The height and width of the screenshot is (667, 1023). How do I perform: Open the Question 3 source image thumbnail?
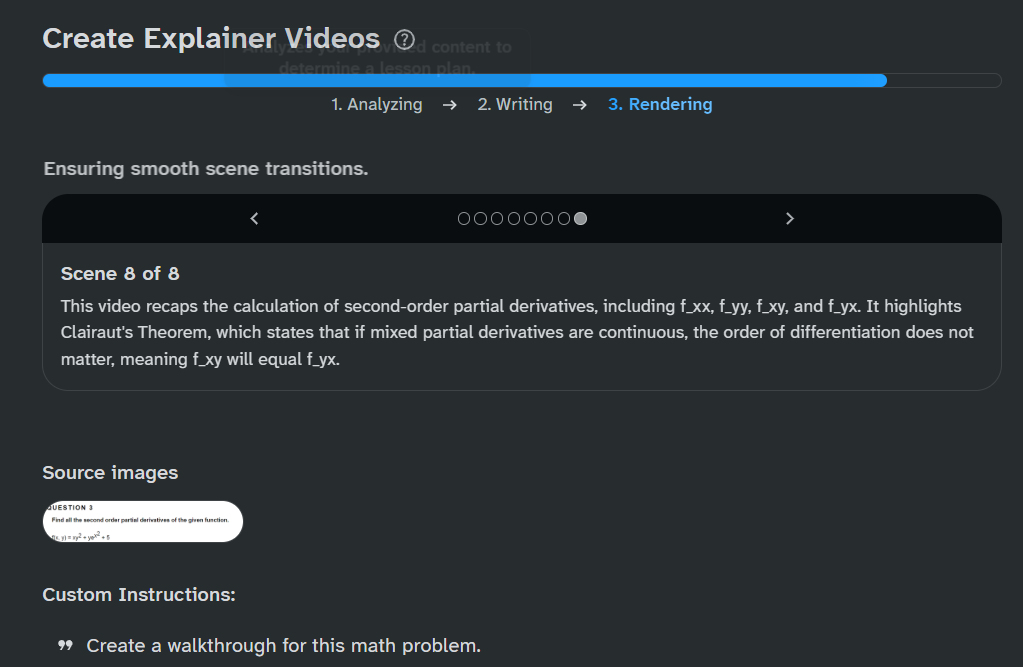click(x=143, y=521)
